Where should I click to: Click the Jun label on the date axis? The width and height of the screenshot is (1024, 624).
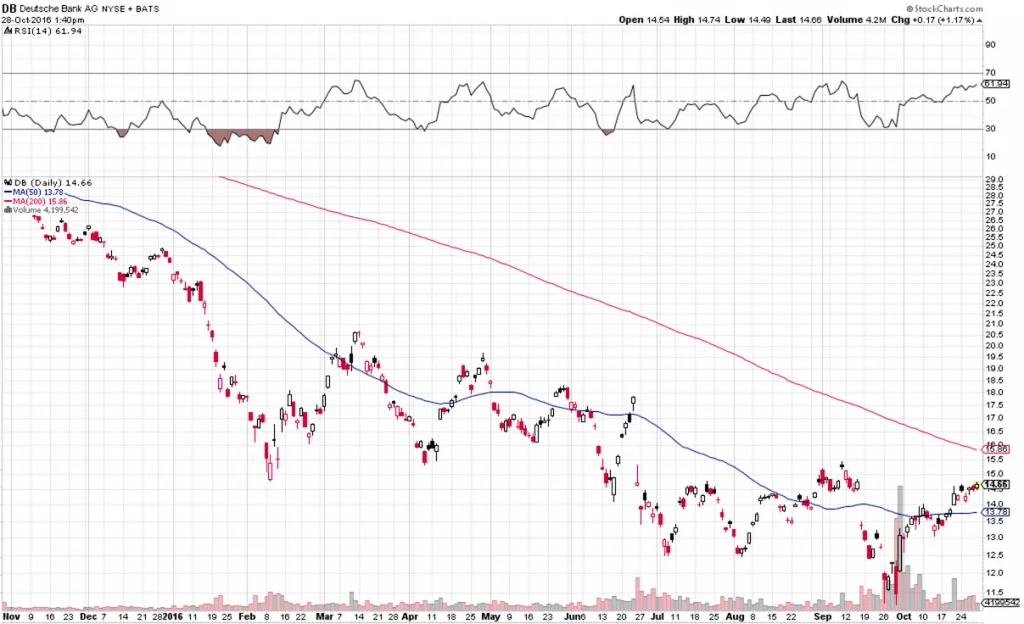pos(571,616)
